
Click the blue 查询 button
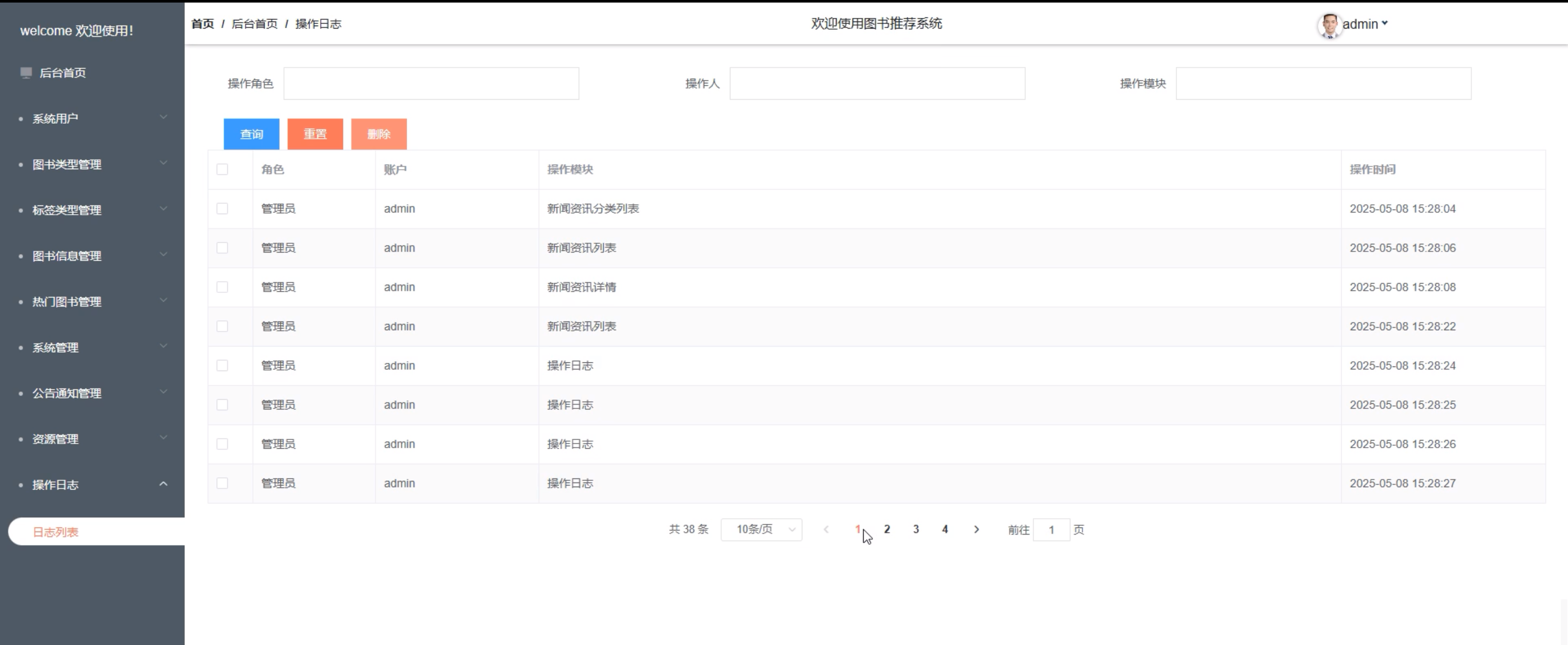[251, 134]
